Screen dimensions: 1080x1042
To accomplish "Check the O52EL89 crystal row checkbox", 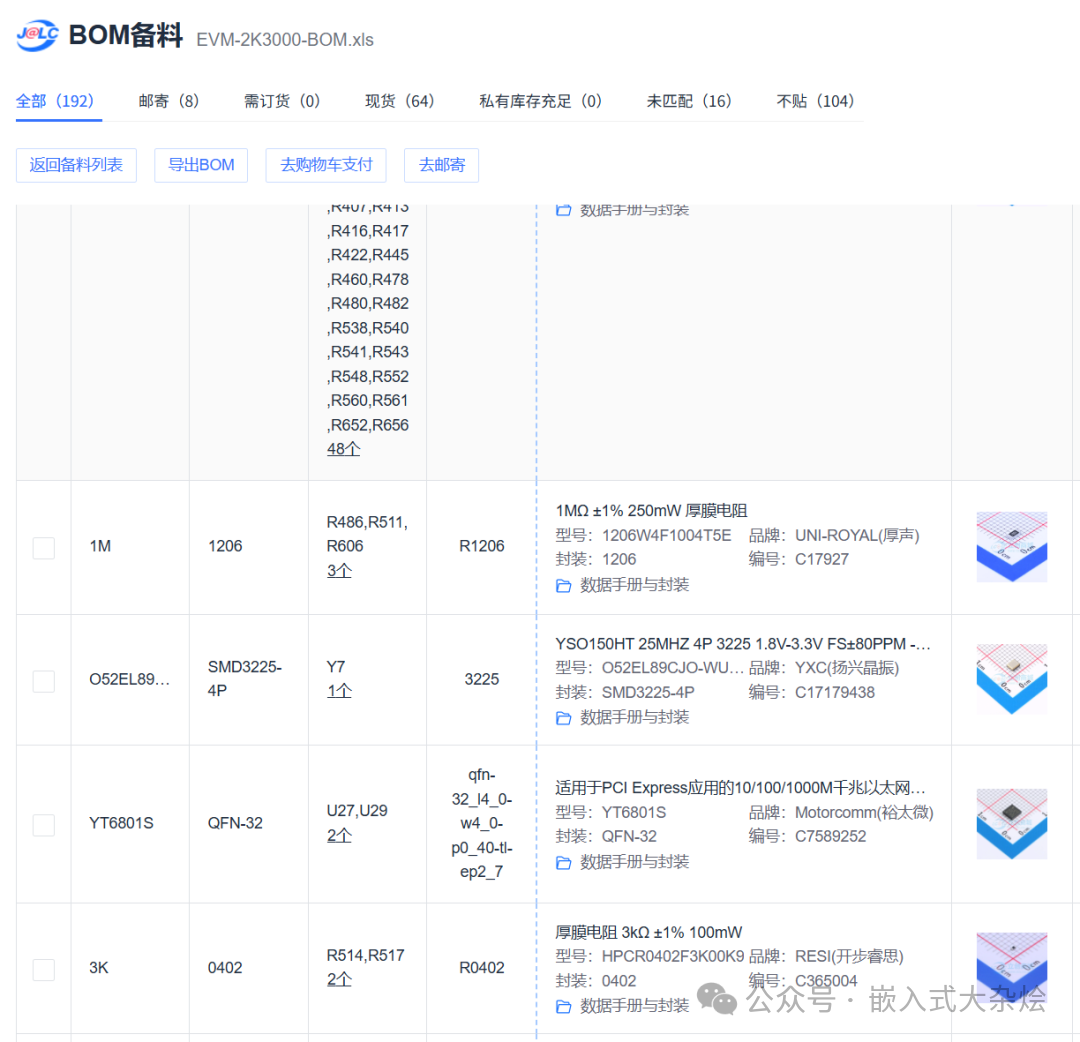I will (x=43, y=681).
